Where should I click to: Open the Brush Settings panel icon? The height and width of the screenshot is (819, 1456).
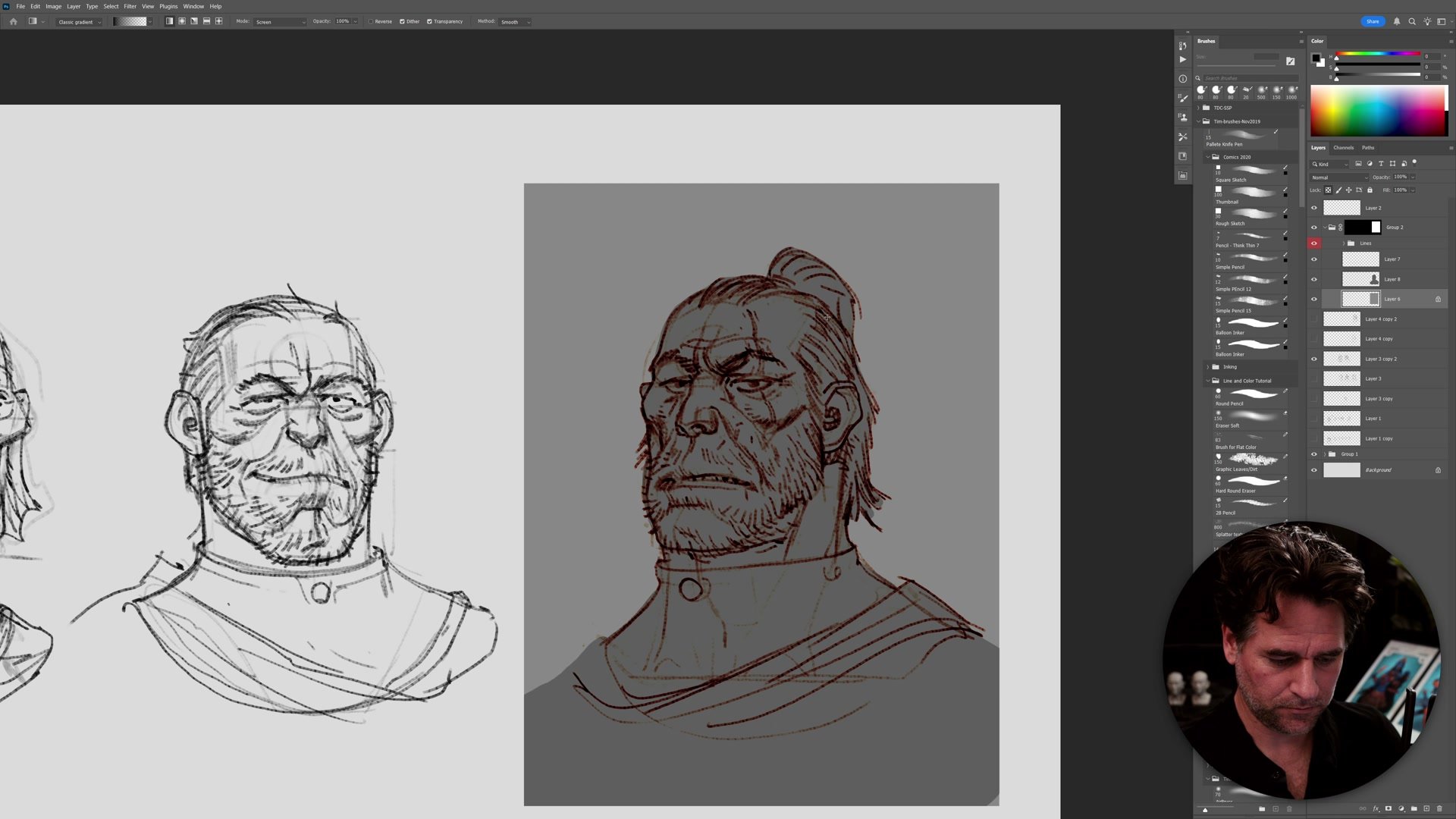[1182, 98]
